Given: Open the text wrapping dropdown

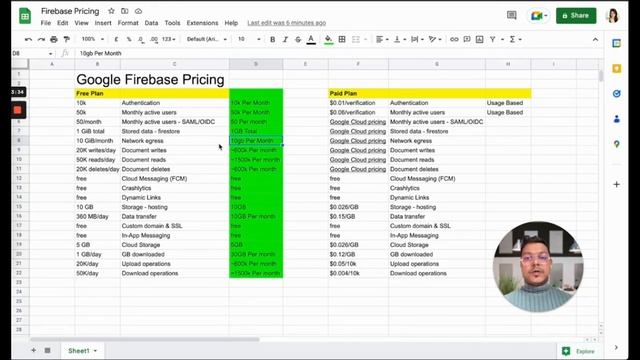Looking at the screenshot, I should [417, 39].
